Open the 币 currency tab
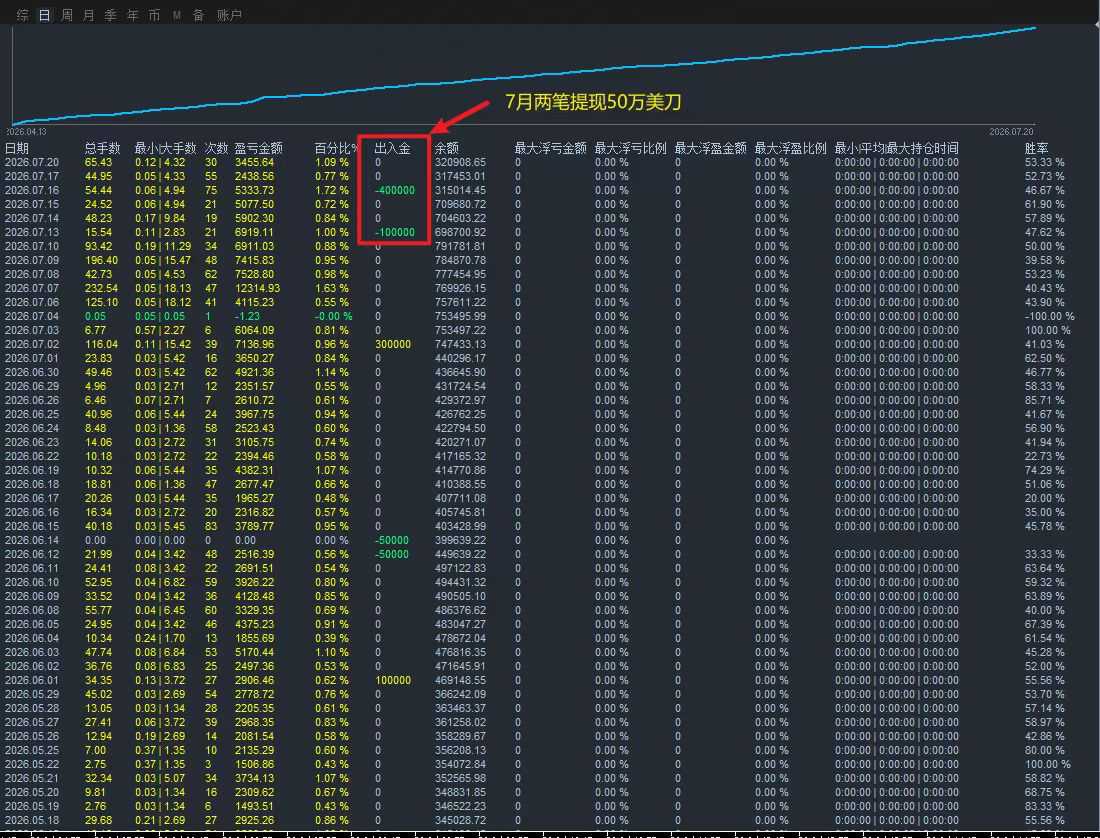This screenshot has width=1100, height=838. [x=154, y=15]
